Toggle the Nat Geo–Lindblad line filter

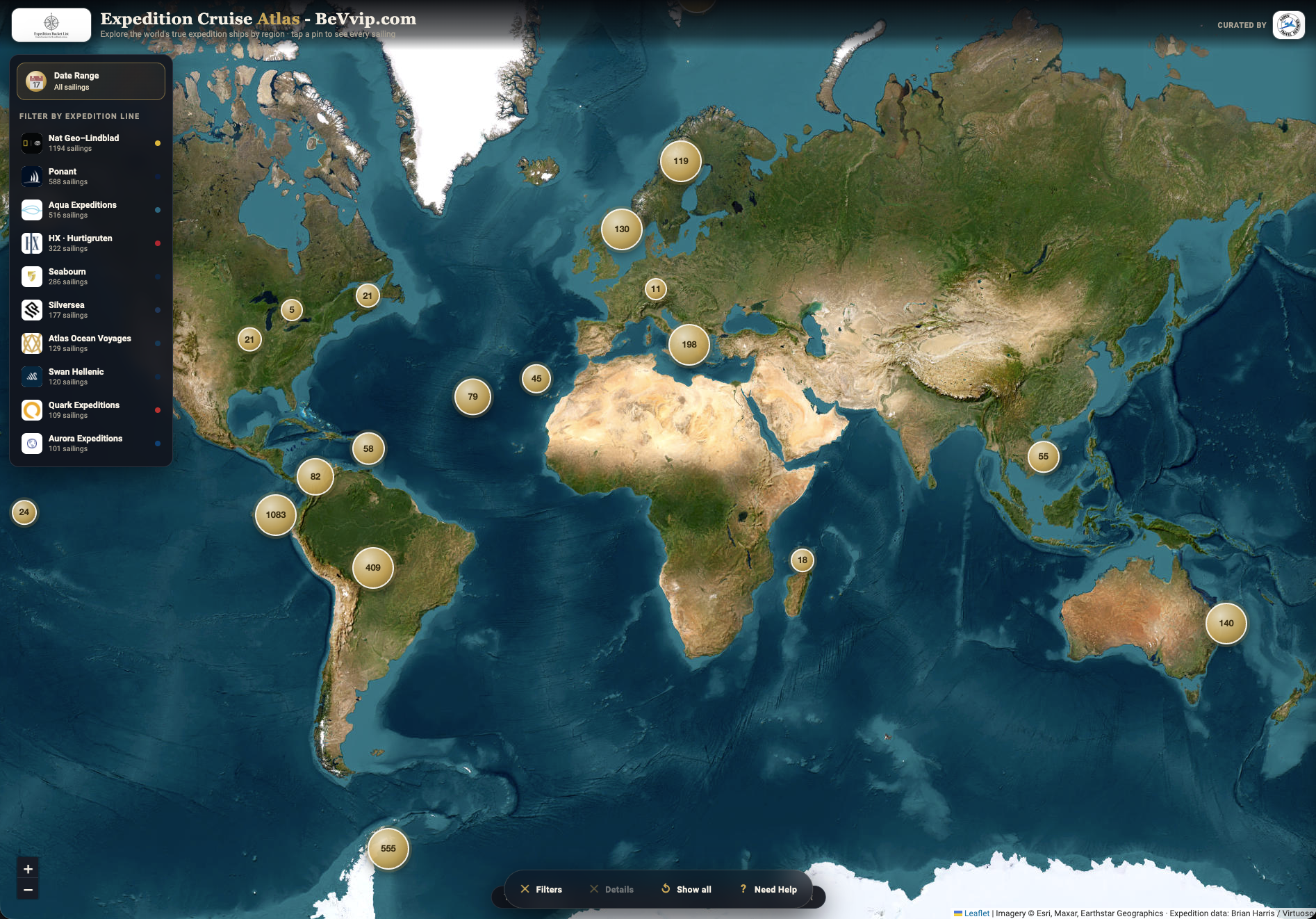(91, 143)
